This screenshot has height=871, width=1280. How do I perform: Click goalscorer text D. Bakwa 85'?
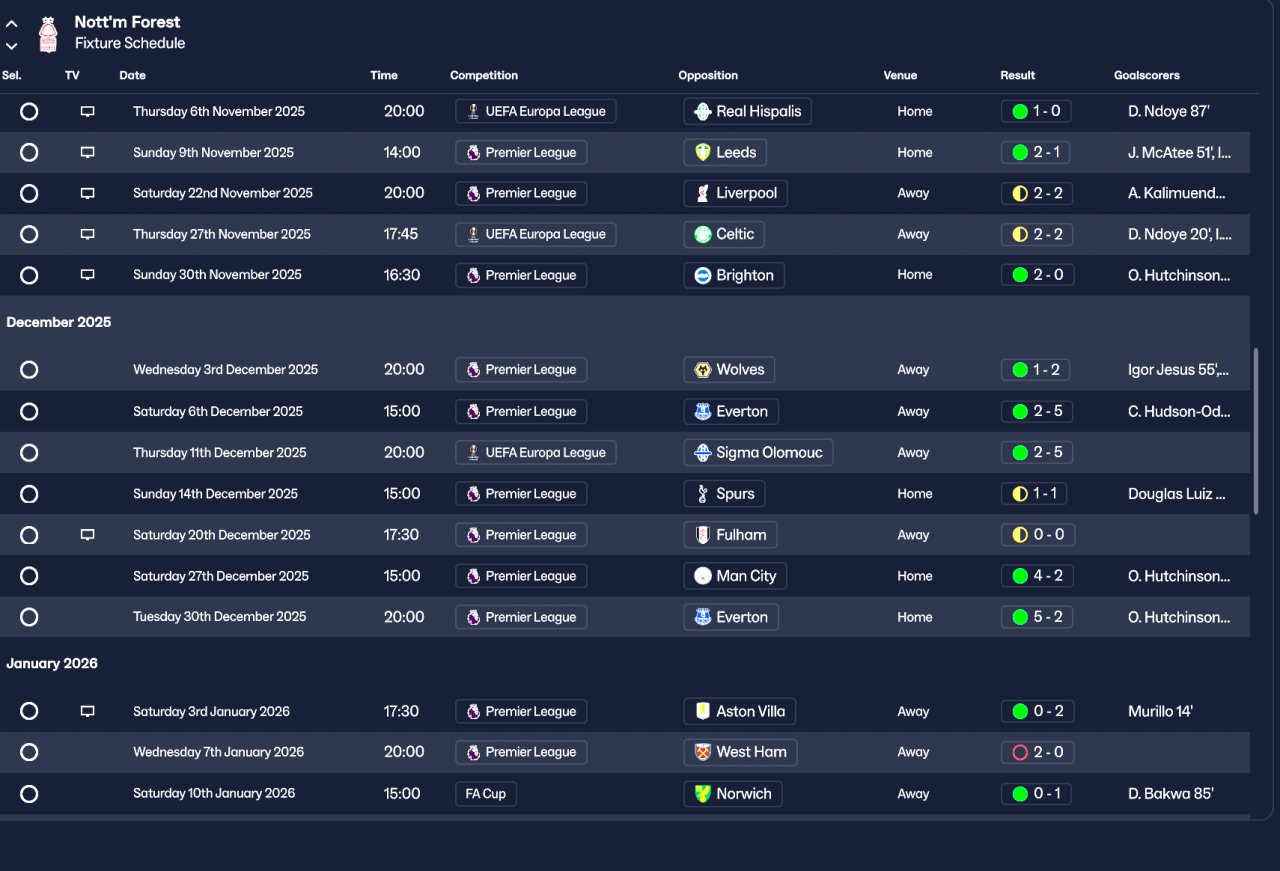point(1171,794)
